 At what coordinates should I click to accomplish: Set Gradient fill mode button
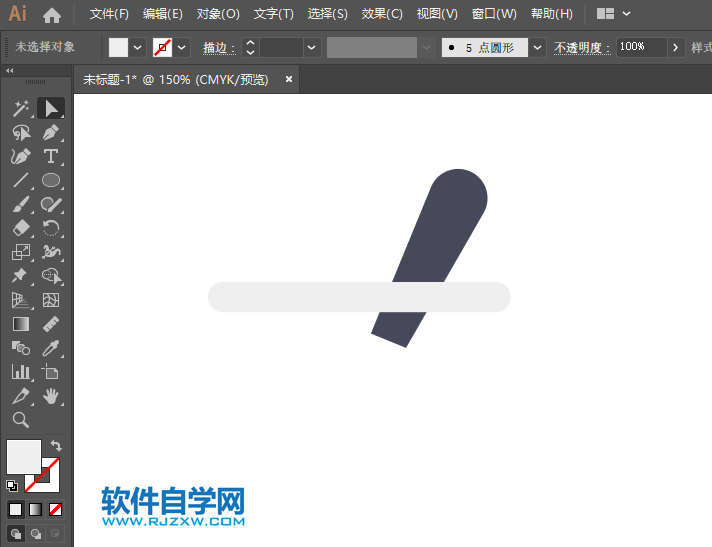tap(35, 509)
